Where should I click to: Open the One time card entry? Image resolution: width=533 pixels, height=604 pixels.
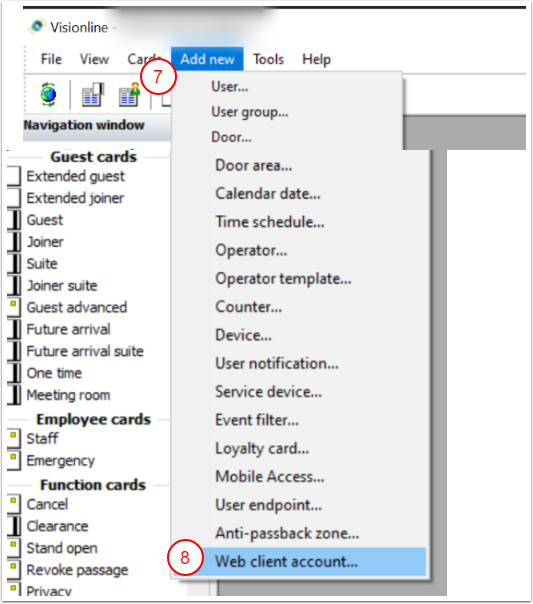coord(54,373)
